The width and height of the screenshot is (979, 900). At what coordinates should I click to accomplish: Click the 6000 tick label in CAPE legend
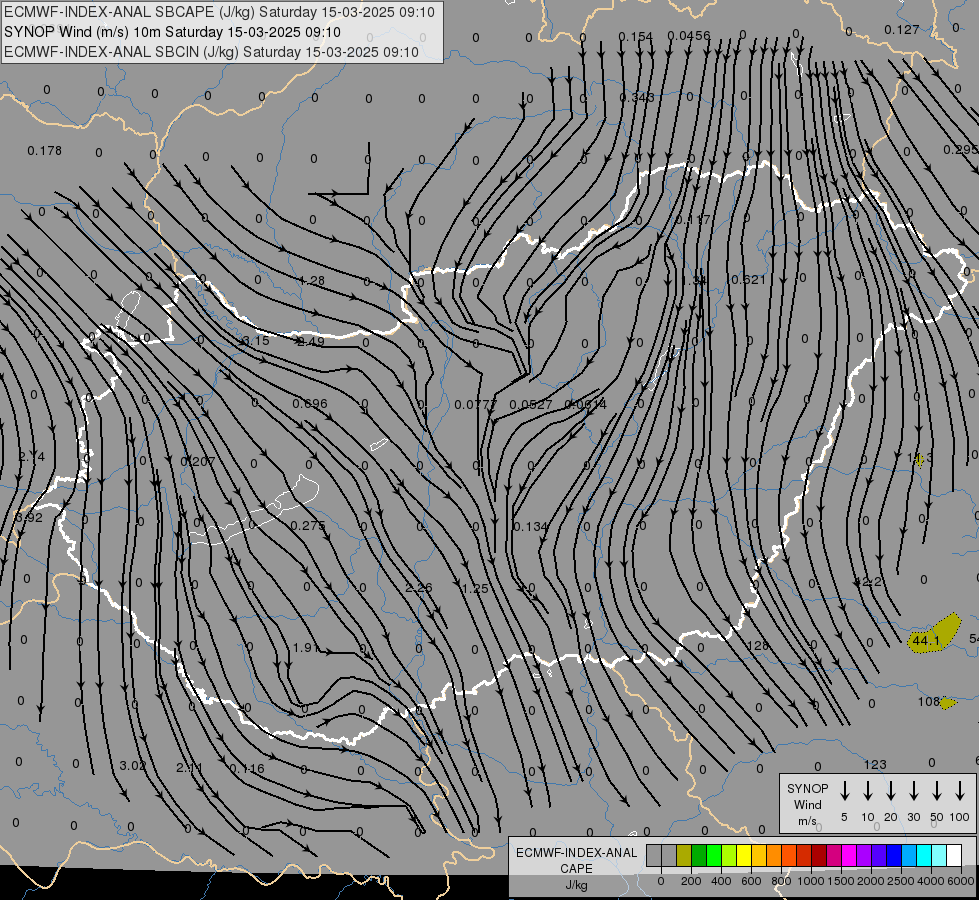click(x=960, y=881)
